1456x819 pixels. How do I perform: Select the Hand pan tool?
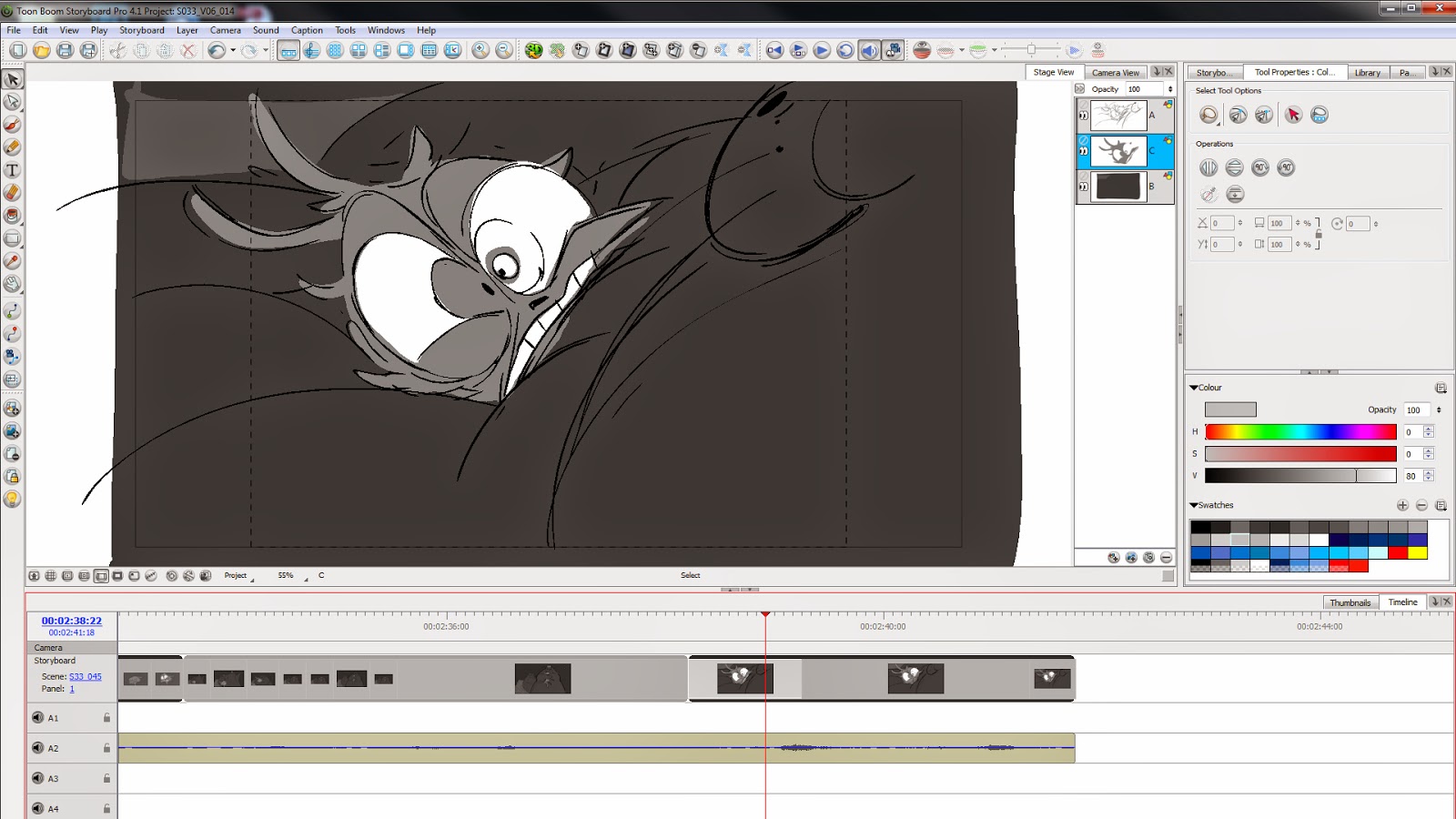tap(13, 284)
